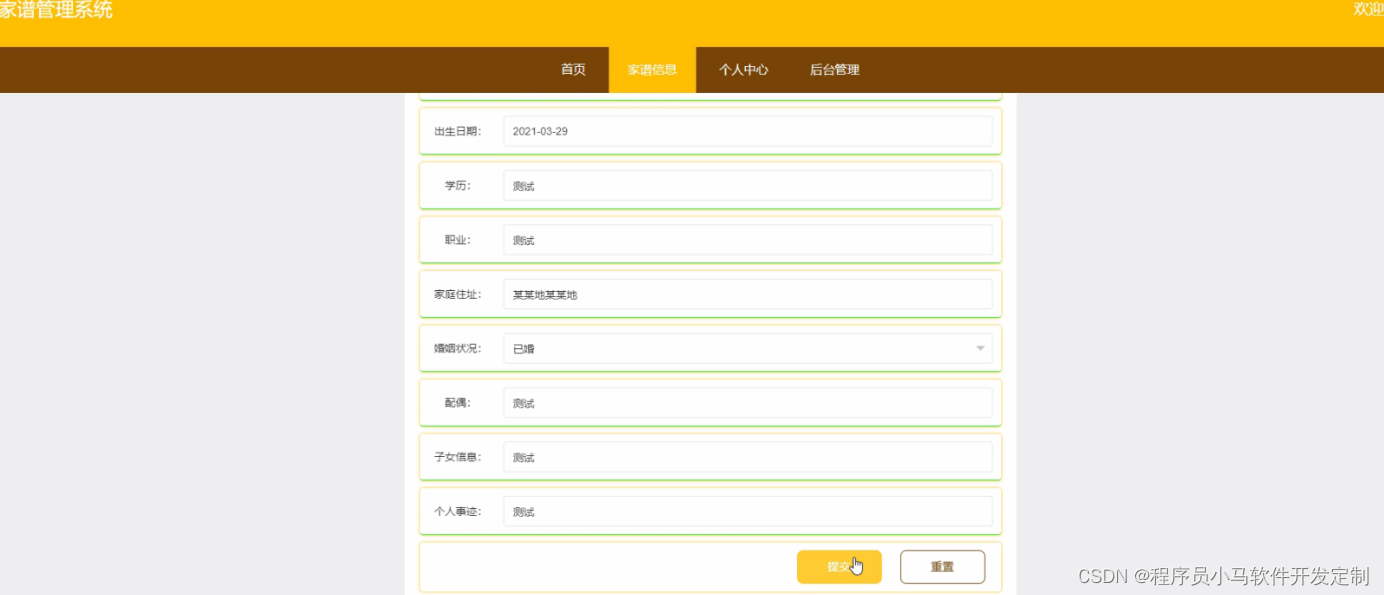Open the 婚姻状况 marital status dropdown

coord(749,348)
